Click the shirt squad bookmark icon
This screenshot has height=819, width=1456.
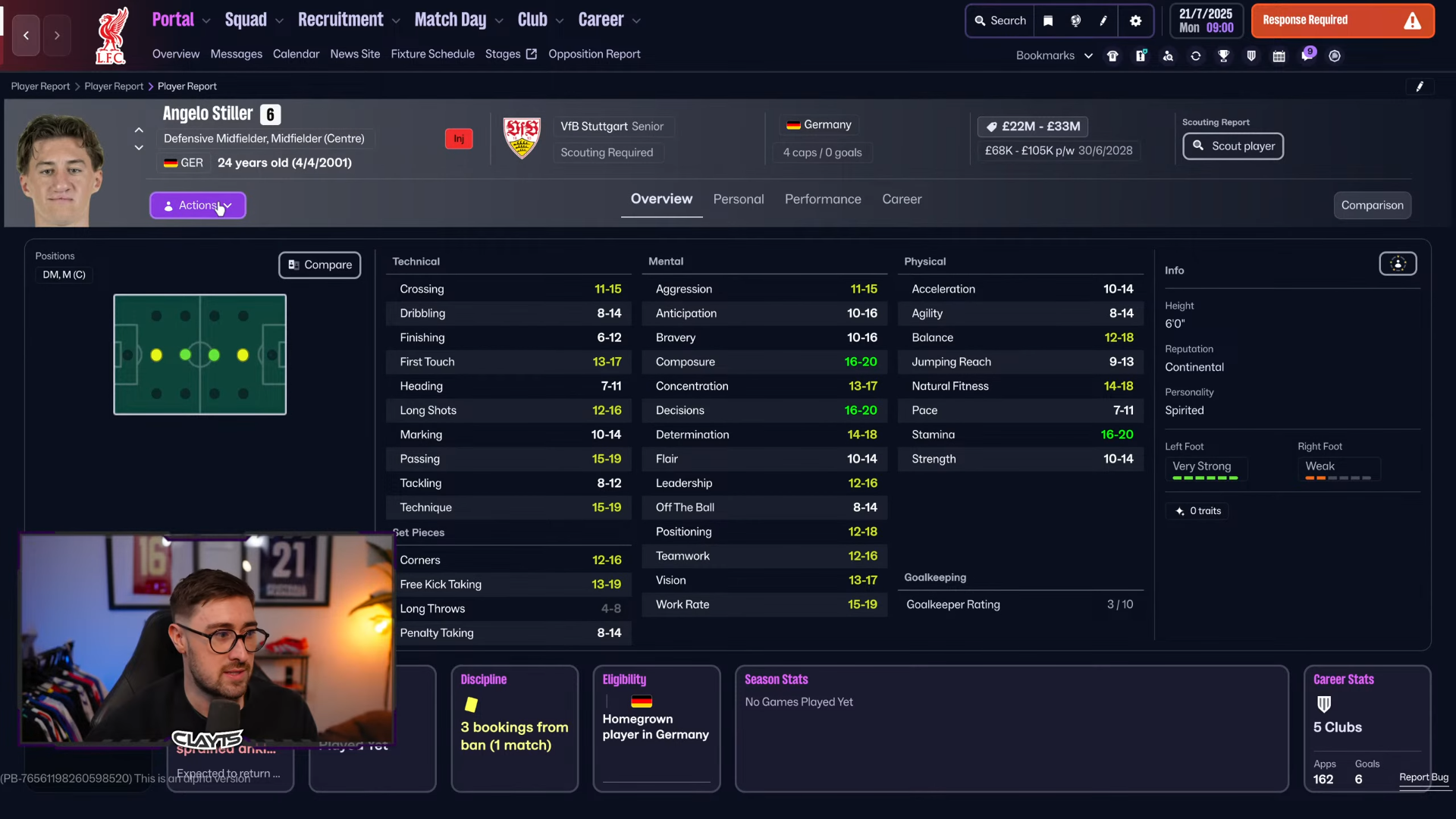pos(1112,55)
